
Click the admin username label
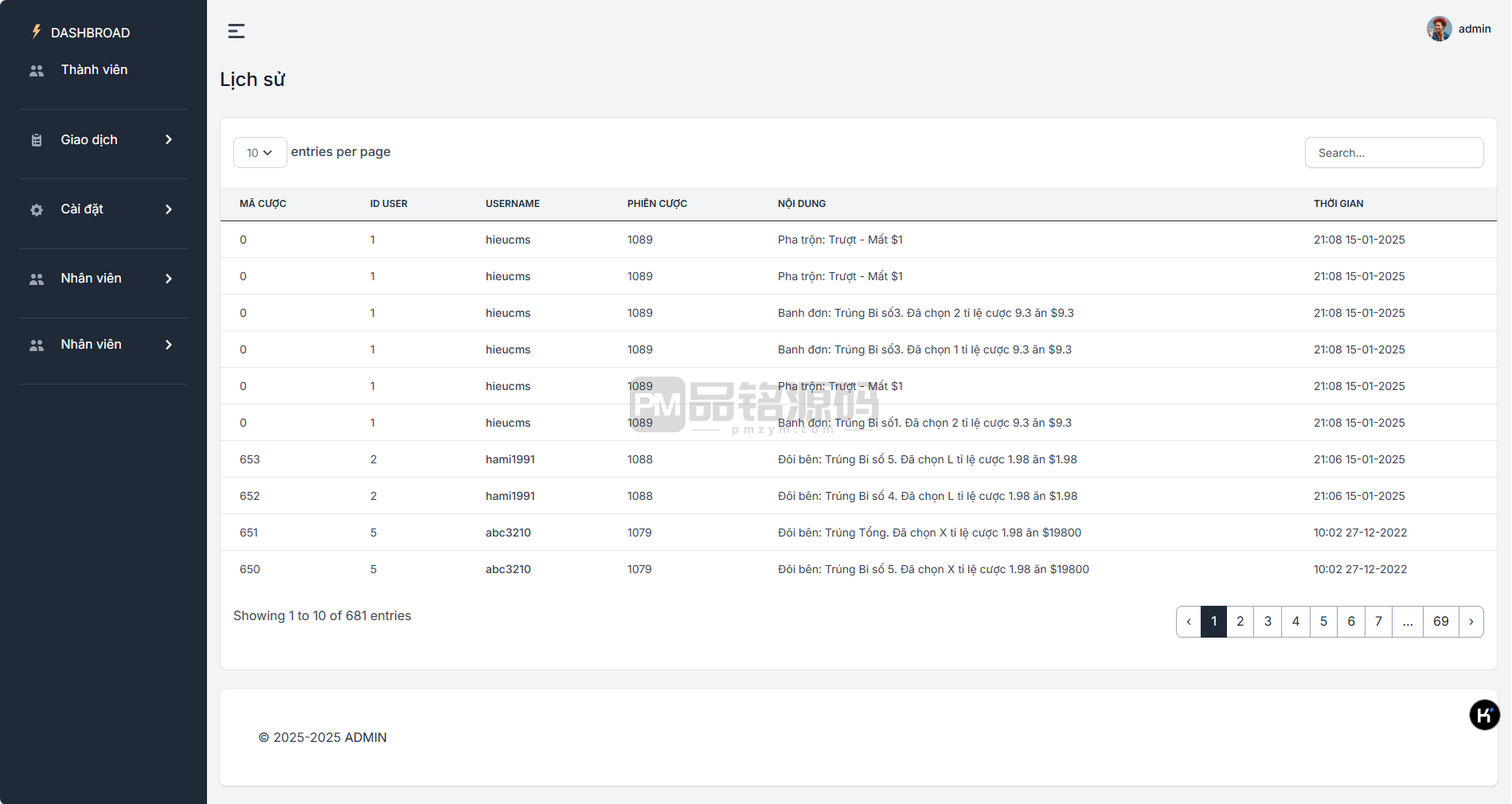(x=1475, y=29)
